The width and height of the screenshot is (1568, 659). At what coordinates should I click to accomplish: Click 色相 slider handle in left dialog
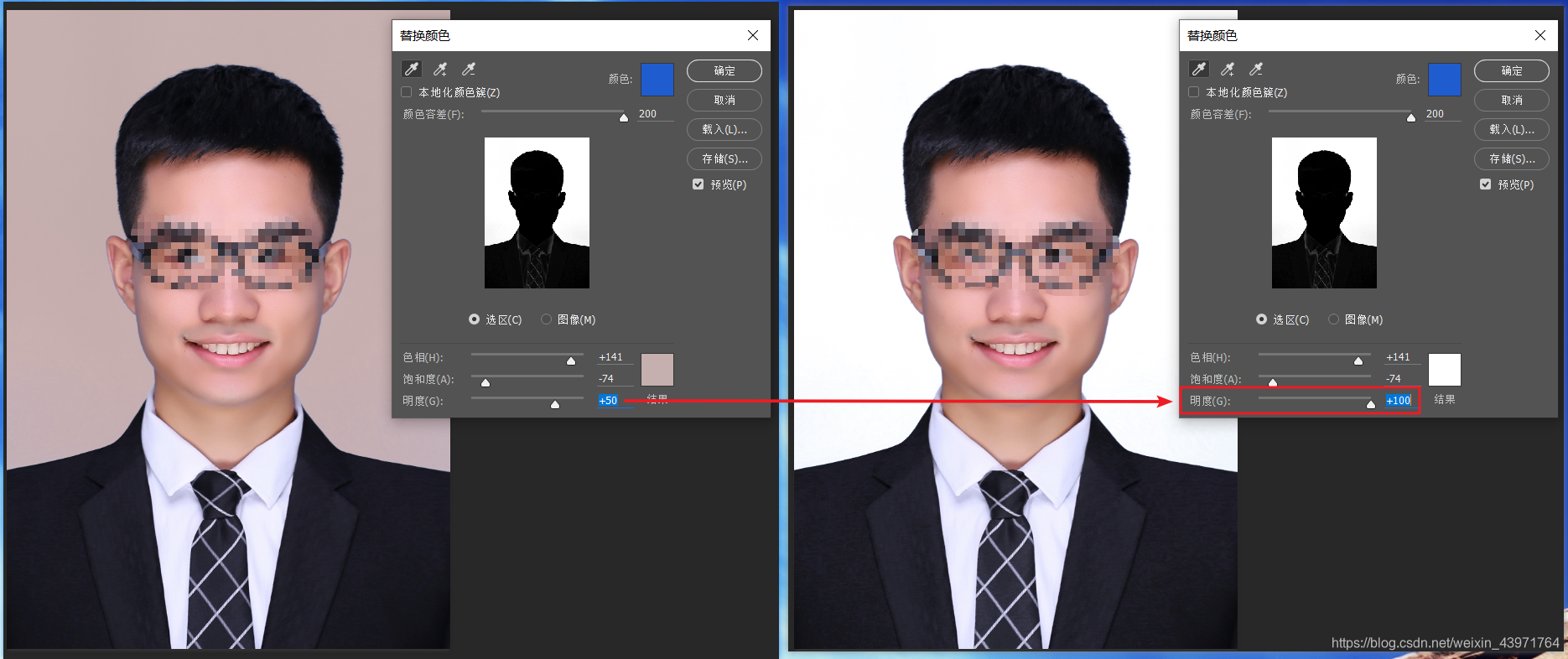click(x=571, y=361)
